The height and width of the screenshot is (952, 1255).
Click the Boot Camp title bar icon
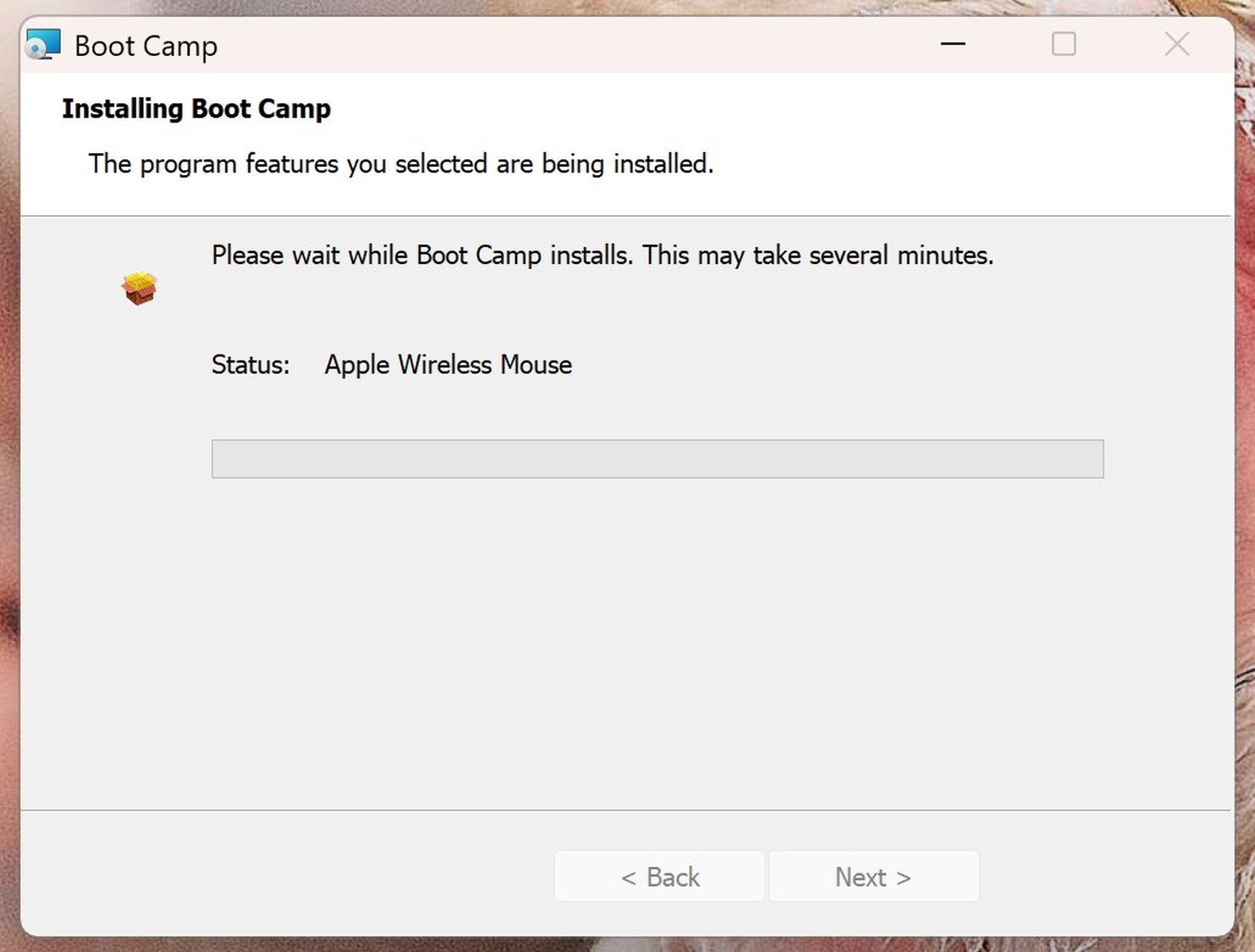click(43, 45)
